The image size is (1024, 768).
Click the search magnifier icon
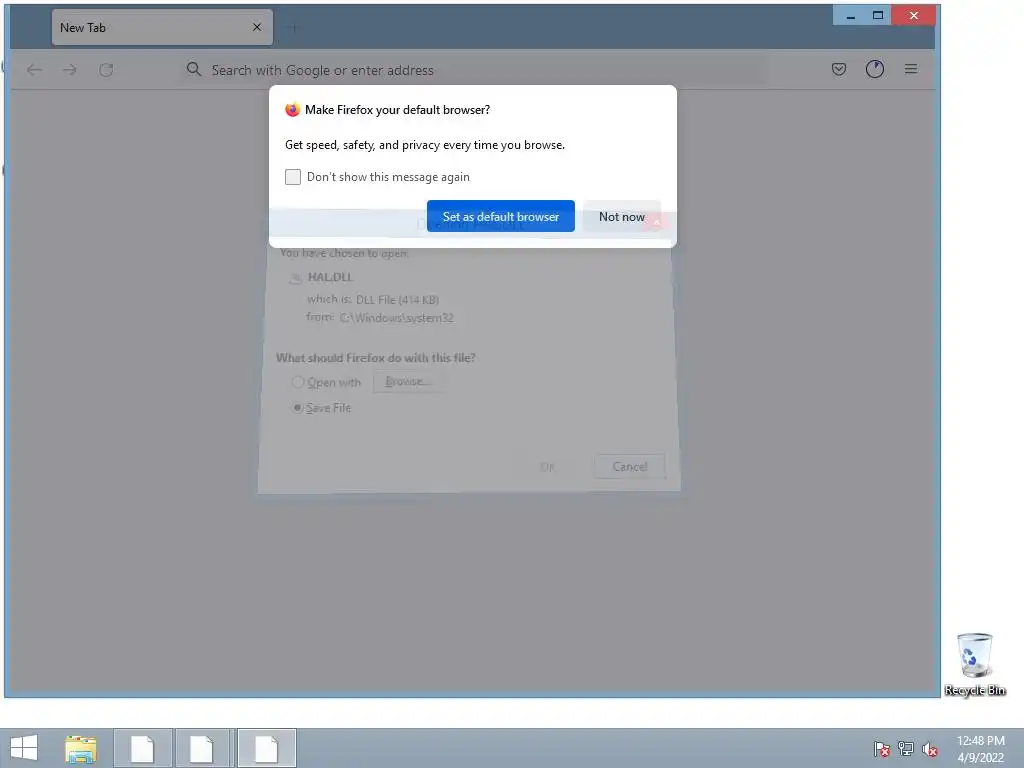coord(193,69)
